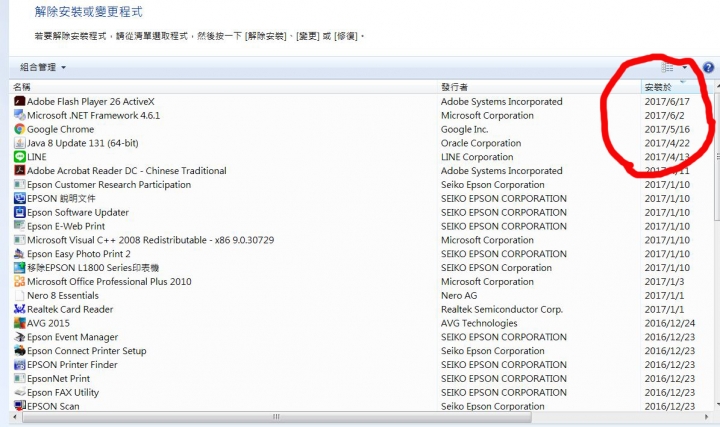Click the Epson FAX Utility icon
Screen dimensions: 720x427
[19, 392]
